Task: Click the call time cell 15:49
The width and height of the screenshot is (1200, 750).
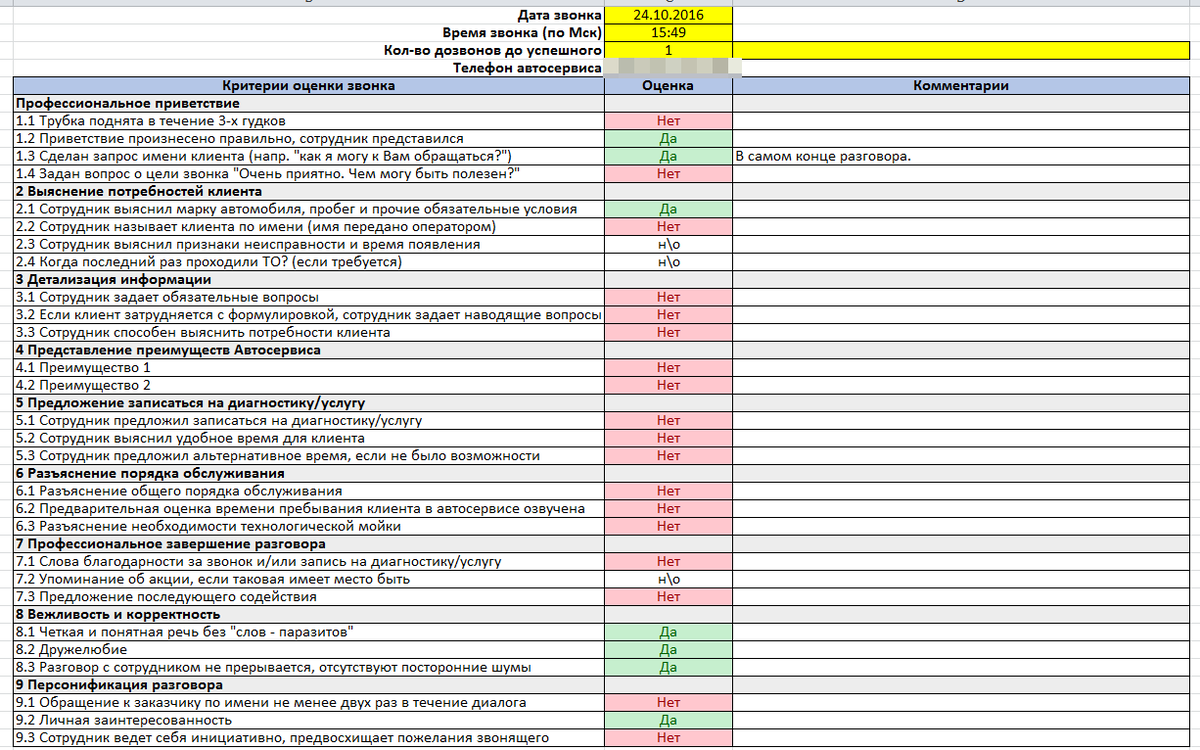Action: click(x=668, y=33)
